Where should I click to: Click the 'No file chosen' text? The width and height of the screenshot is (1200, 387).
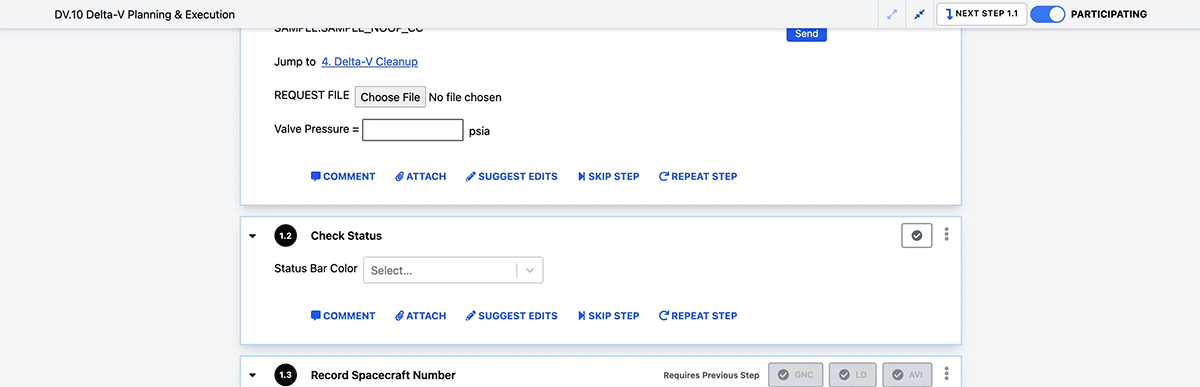pos(466,98)
